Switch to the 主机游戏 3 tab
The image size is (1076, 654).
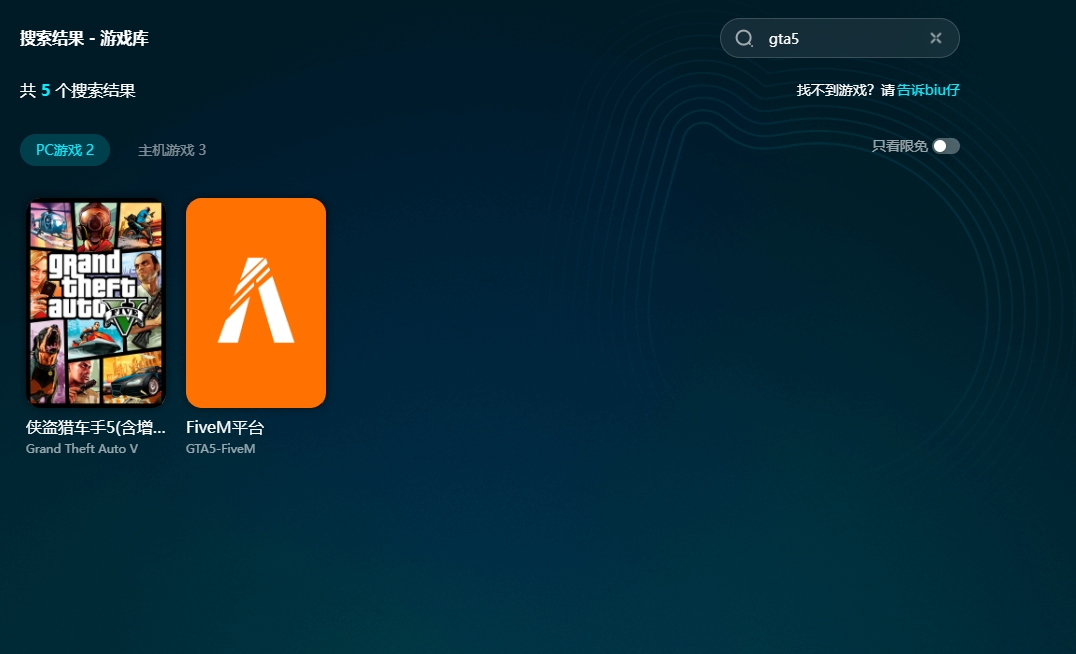tap(172, 150)
